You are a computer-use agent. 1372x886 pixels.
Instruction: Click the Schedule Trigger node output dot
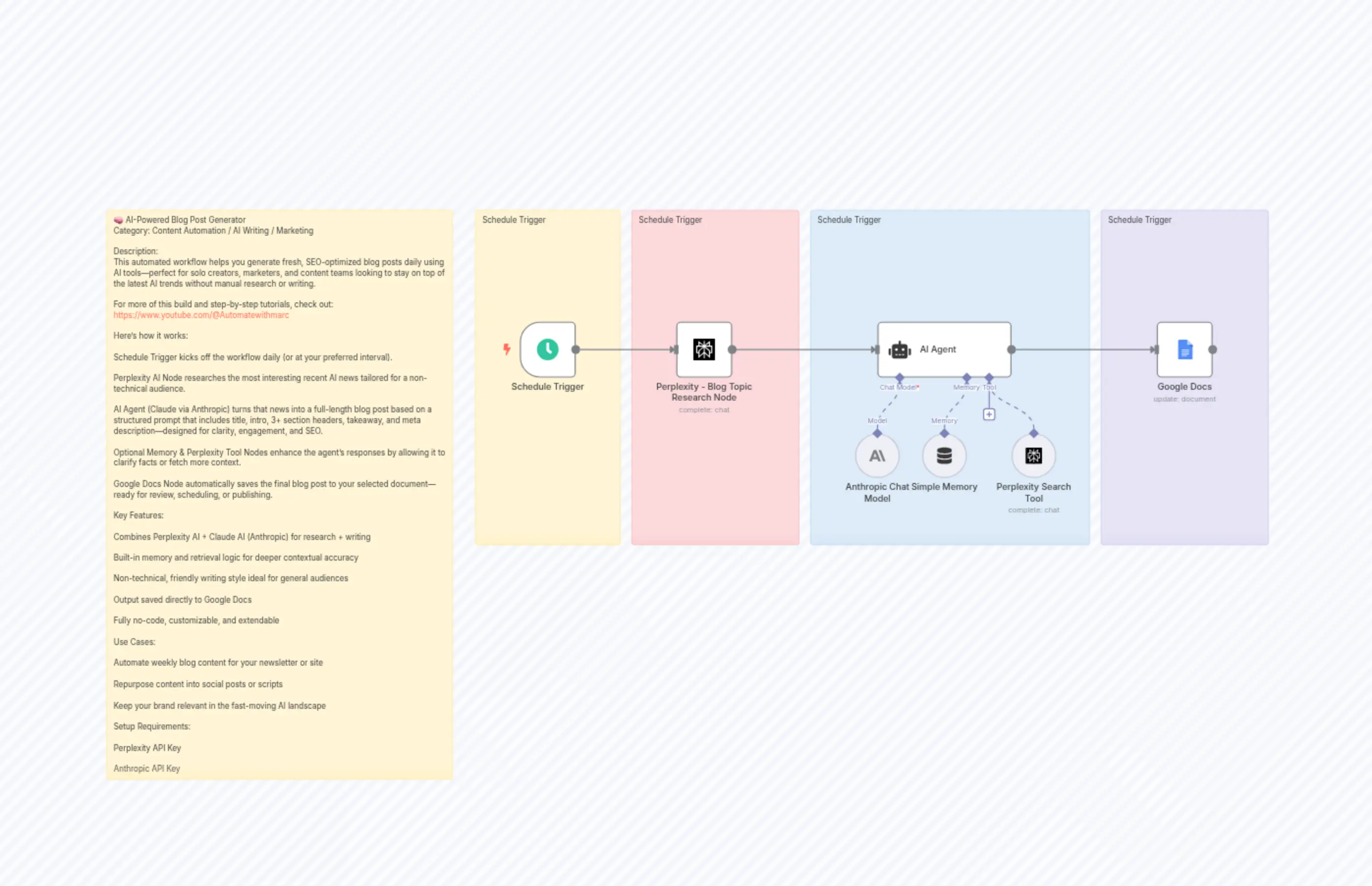[576, 349]
